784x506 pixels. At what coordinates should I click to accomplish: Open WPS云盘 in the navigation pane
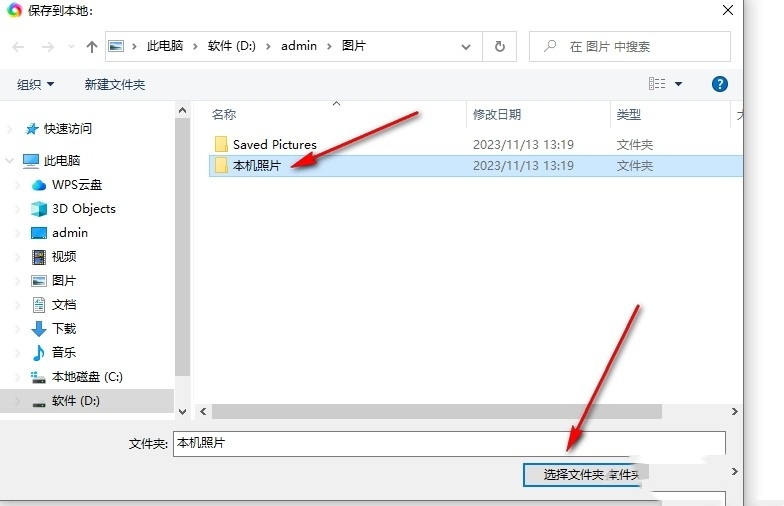point(76,184)
